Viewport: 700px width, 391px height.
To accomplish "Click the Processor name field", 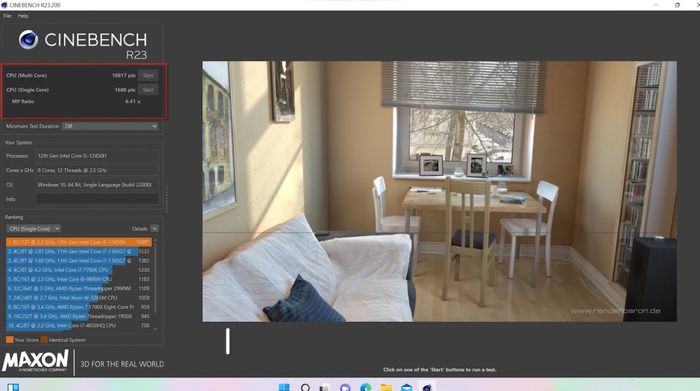I will coord(97,156).
